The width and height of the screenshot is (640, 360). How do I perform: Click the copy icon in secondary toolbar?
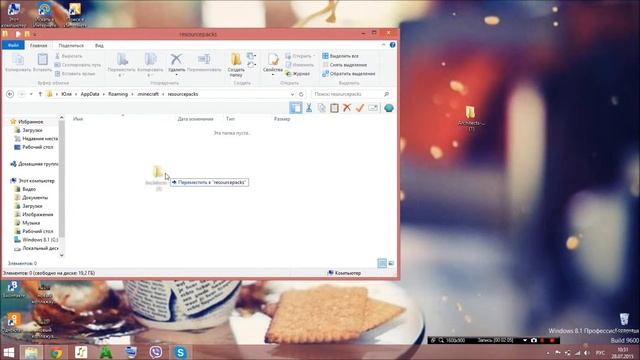[x=322, y=108]
